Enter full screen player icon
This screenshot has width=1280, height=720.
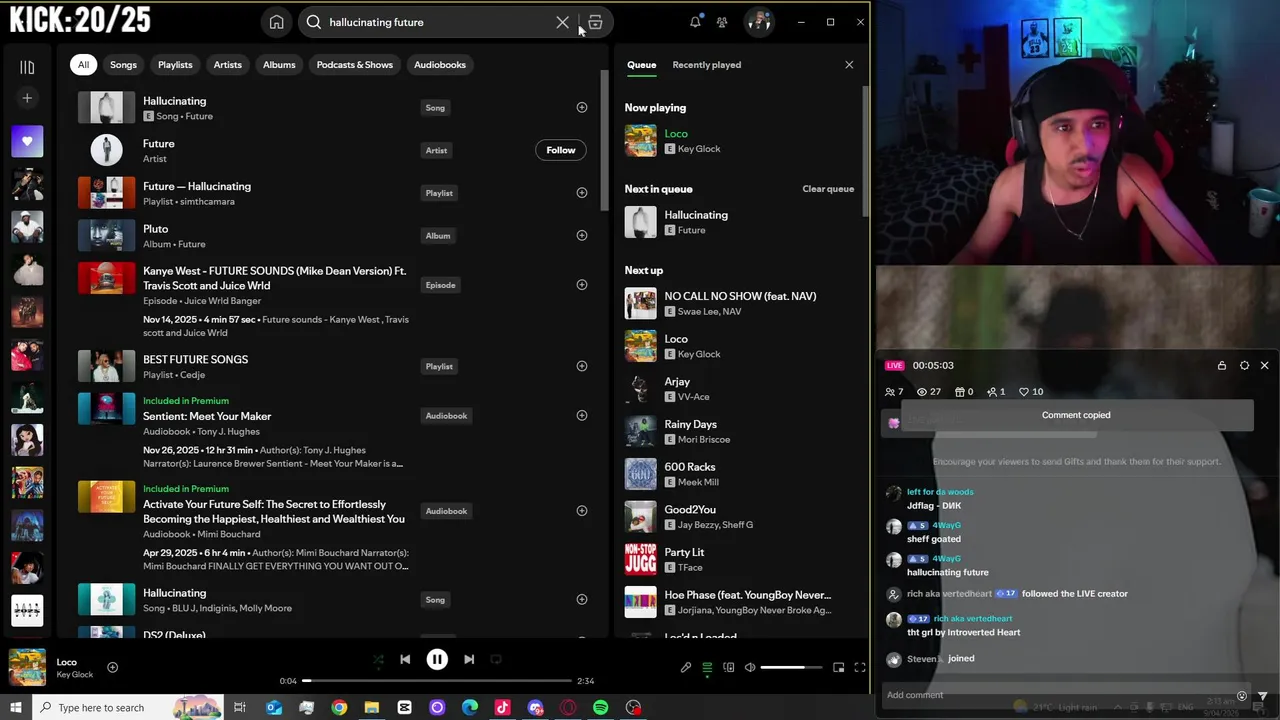tap(860, 667)
